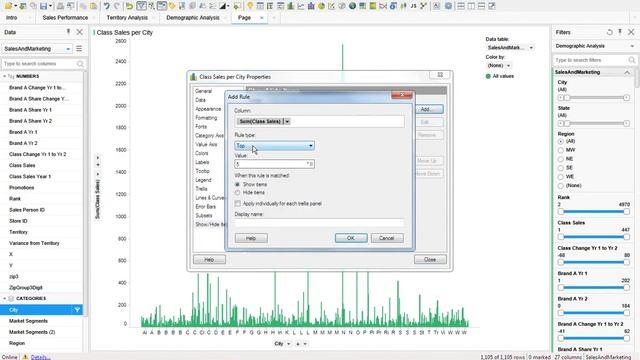Open the gear settings toolbar icon
640x360 pixels.
coord(448,6)
